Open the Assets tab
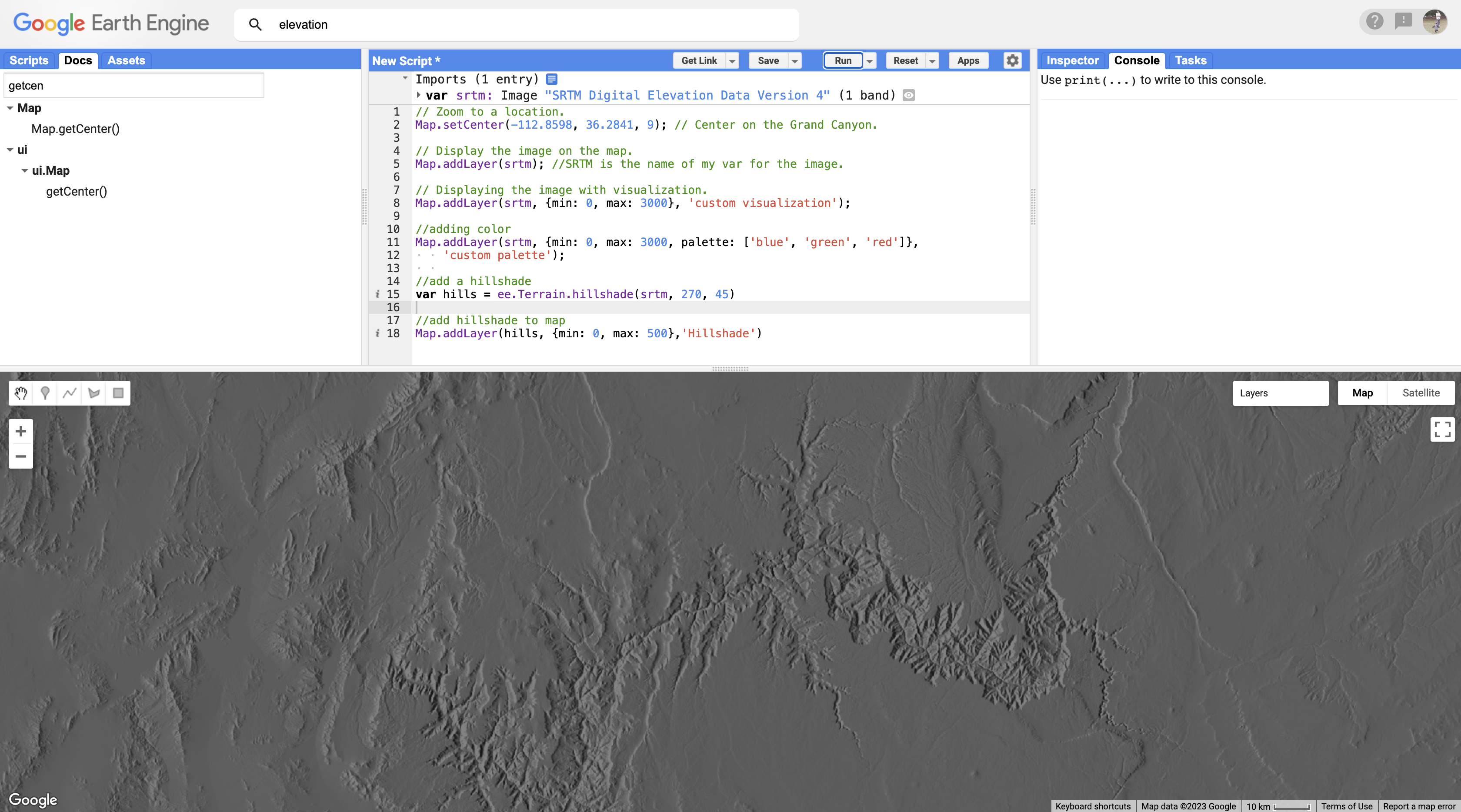Viewport: 1461px width, 812px height. [x=126, y=61]
